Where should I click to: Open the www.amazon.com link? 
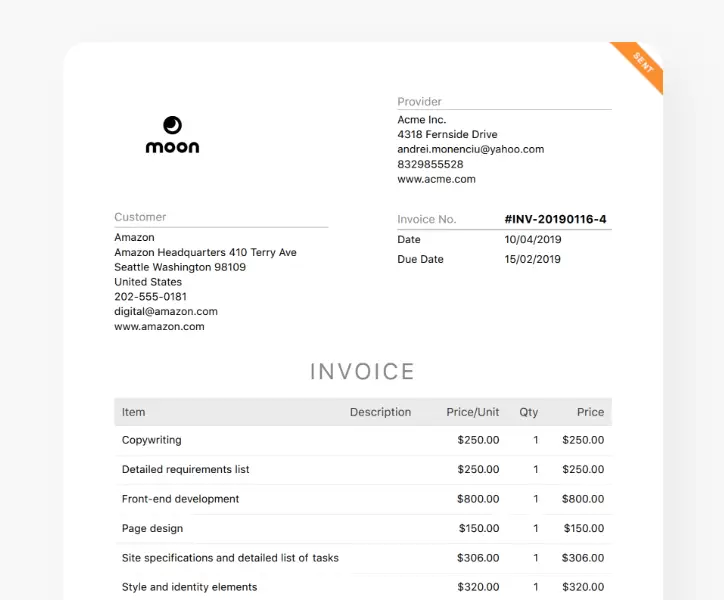159,326
